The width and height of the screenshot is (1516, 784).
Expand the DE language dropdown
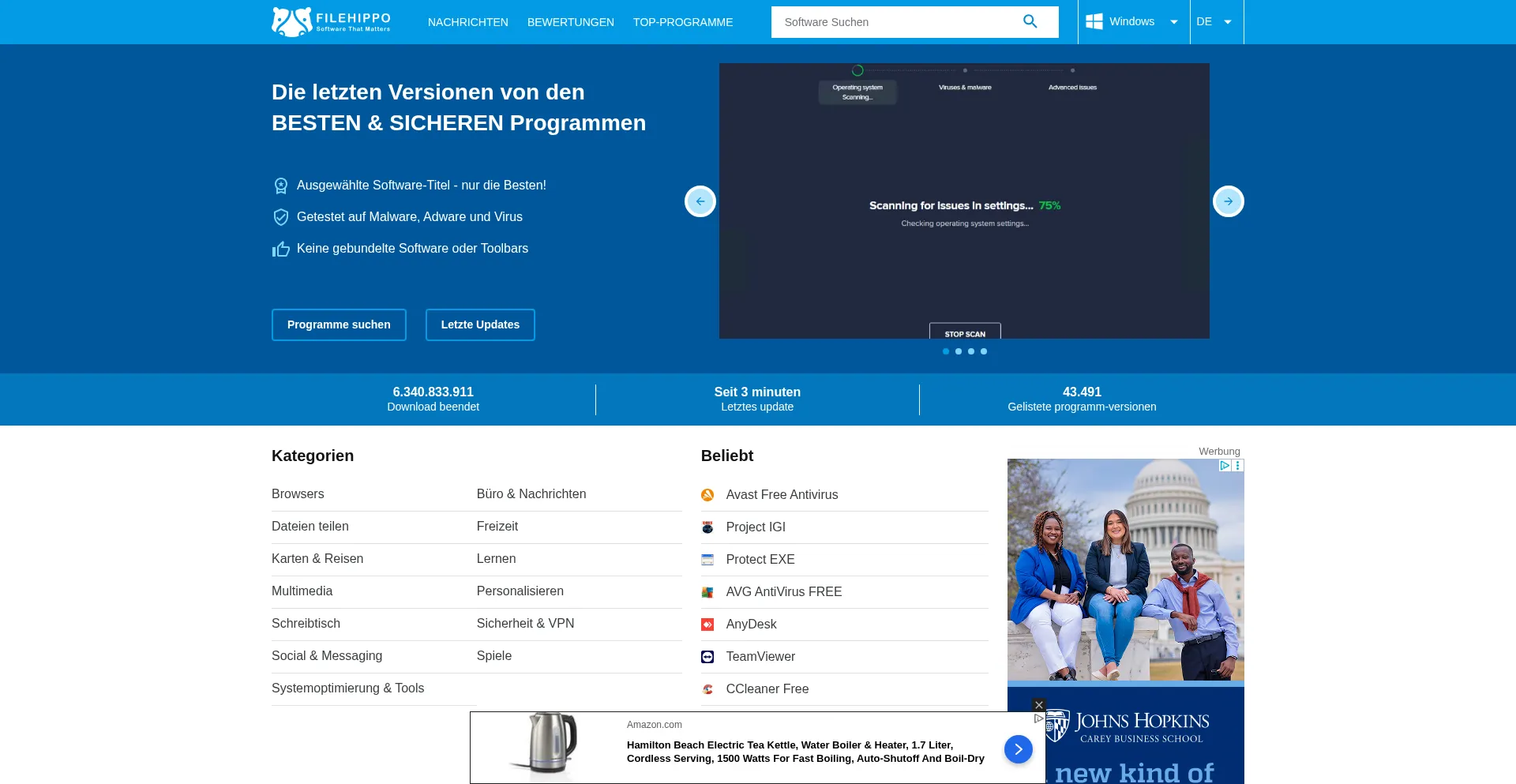tap(1214, 22)
